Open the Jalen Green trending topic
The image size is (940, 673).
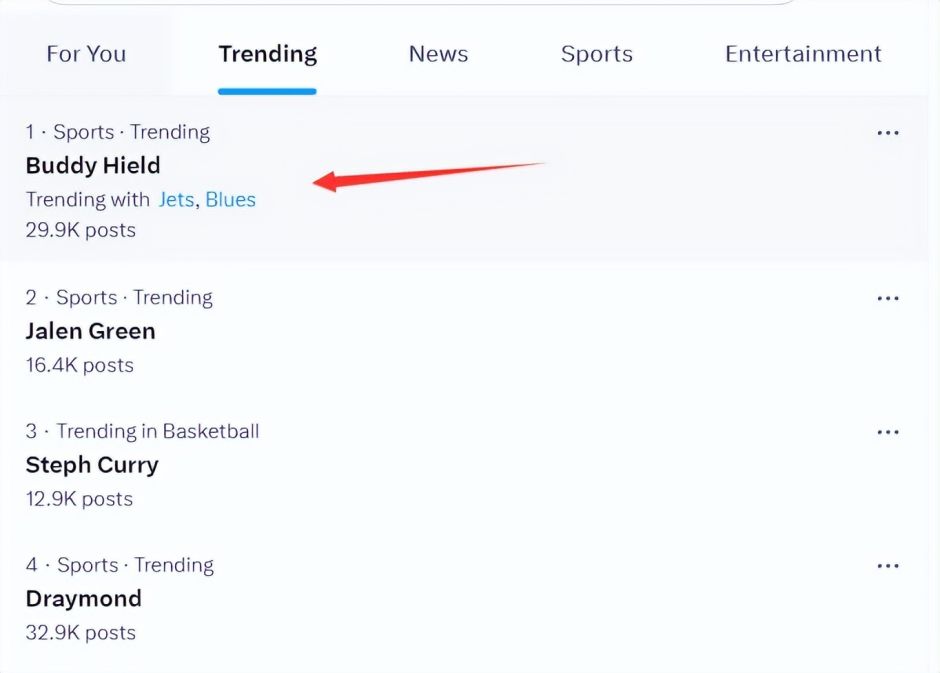click(x=90, y=331)
